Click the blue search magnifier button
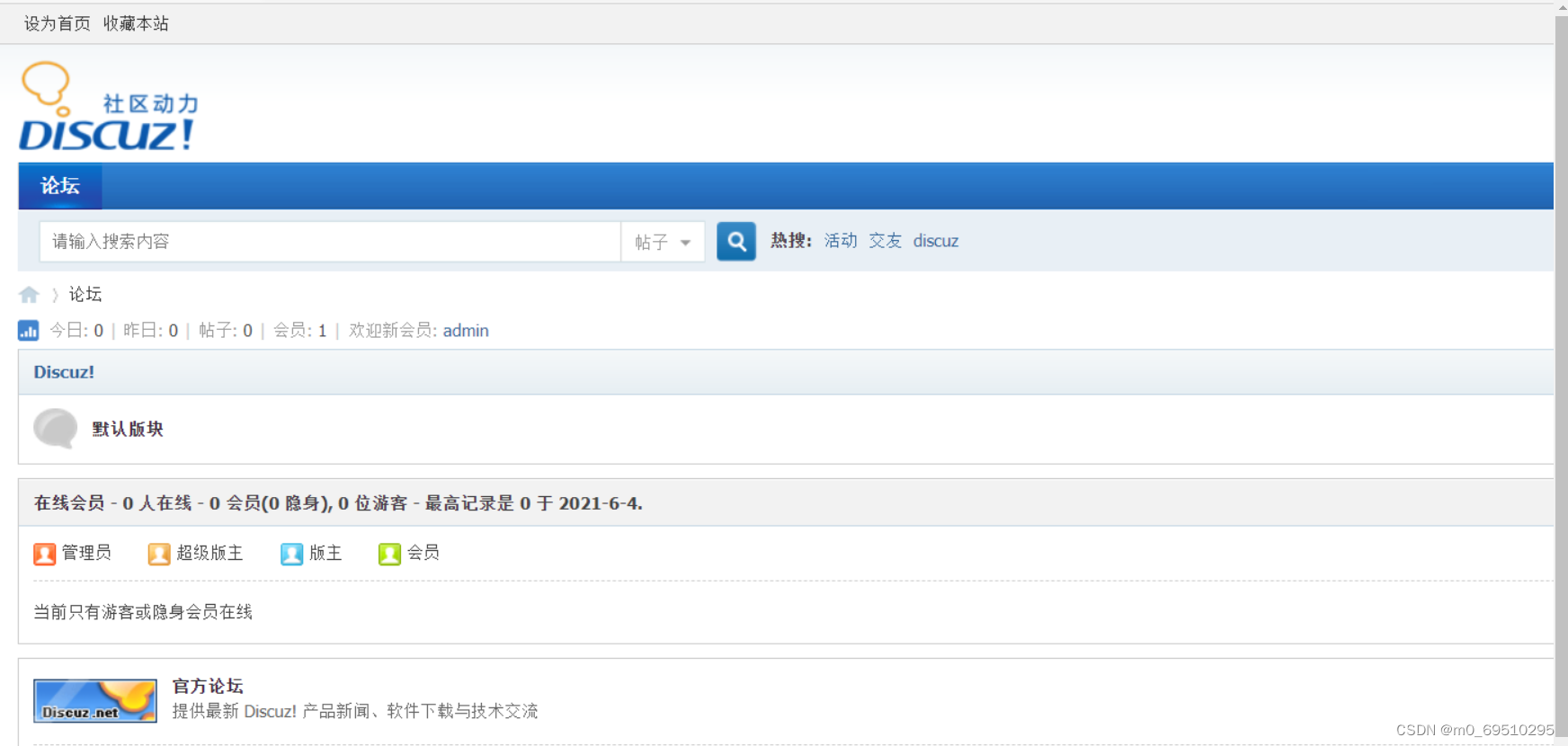 click(x=735, y=241)
